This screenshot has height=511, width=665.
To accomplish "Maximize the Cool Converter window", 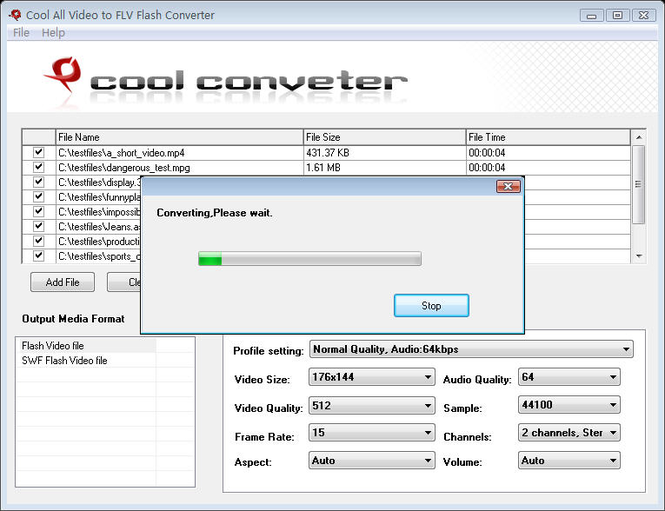I will (618, 15).
